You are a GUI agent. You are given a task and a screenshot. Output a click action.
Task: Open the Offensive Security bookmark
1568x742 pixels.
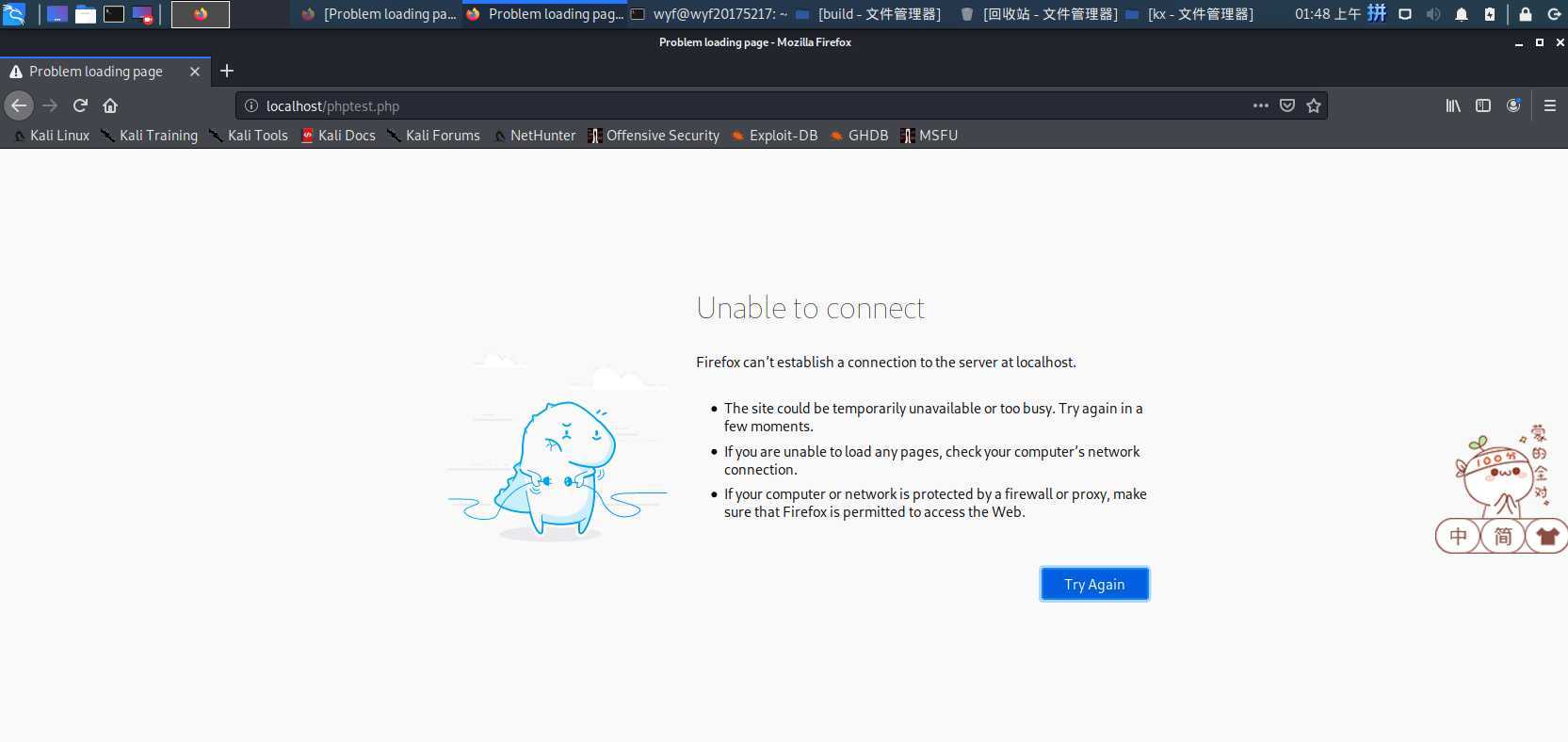(x=654, y=136)
